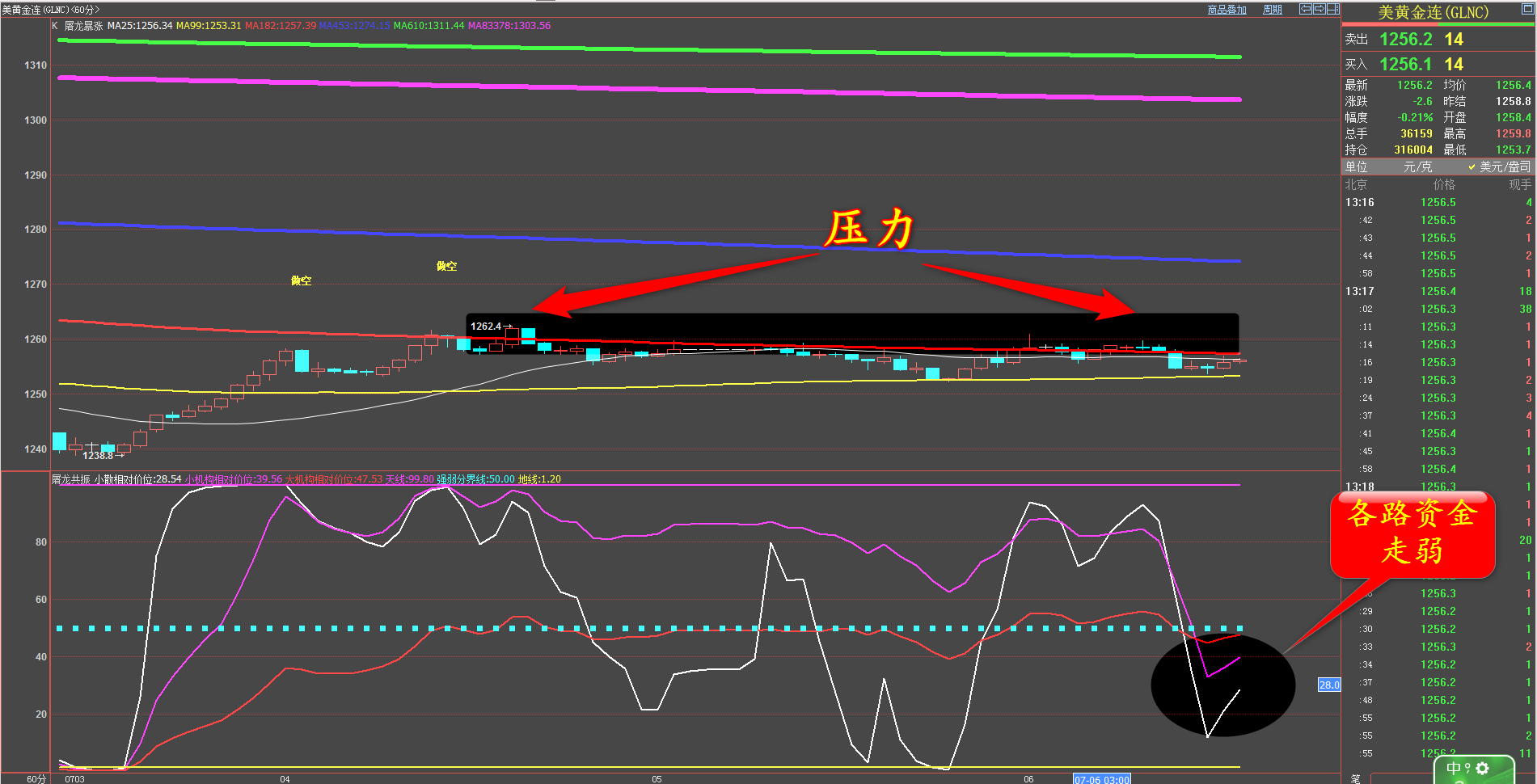Click the 07-06 03:00 time marker
This screenshot has height=784, width=1537.
click(x=1101, y=779)
